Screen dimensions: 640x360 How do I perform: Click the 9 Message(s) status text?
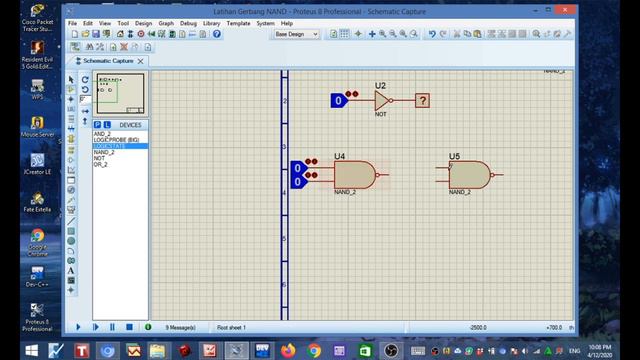180,327
